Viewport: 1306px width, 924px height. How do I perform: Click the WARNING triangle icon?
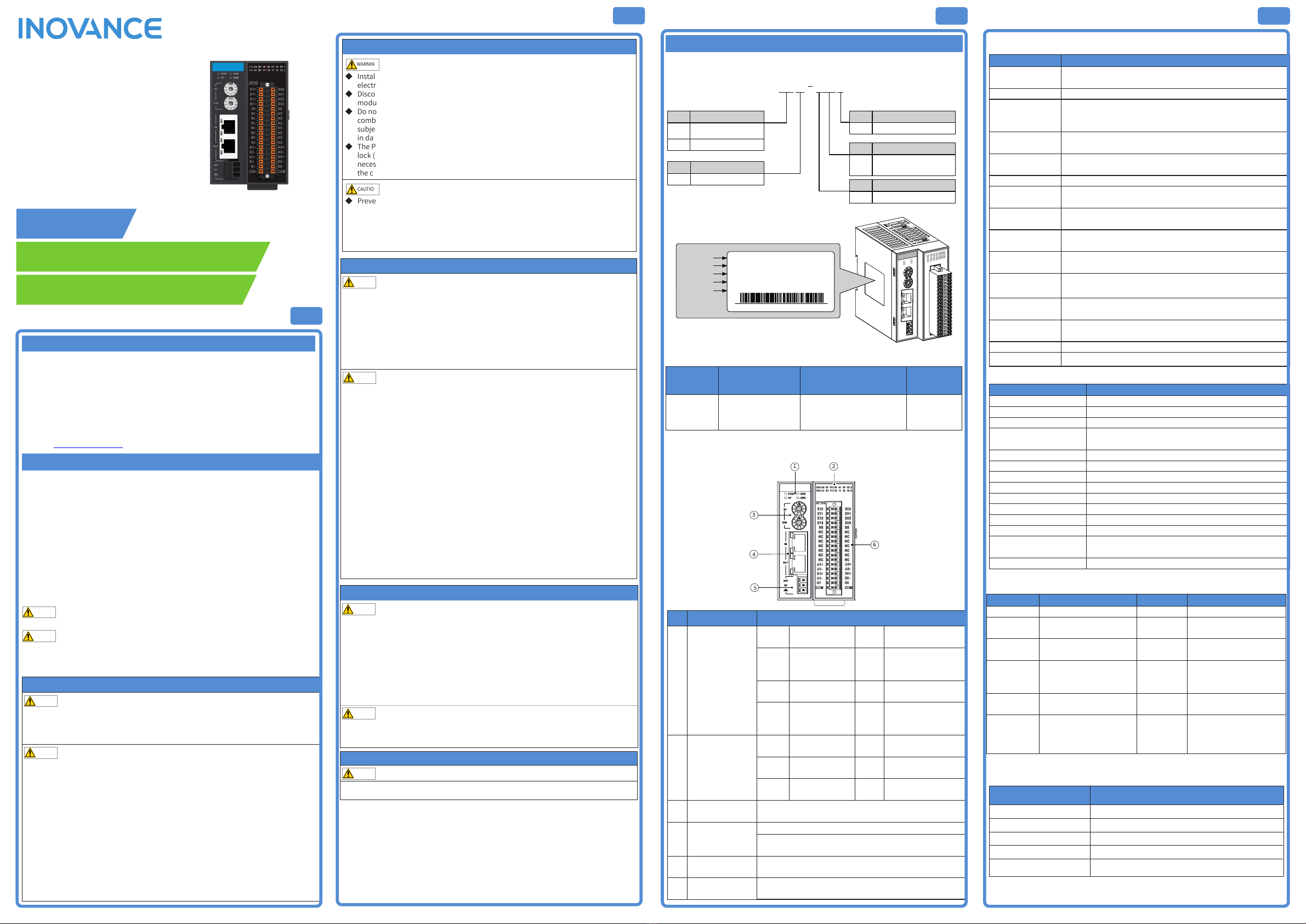click(351, 64)
